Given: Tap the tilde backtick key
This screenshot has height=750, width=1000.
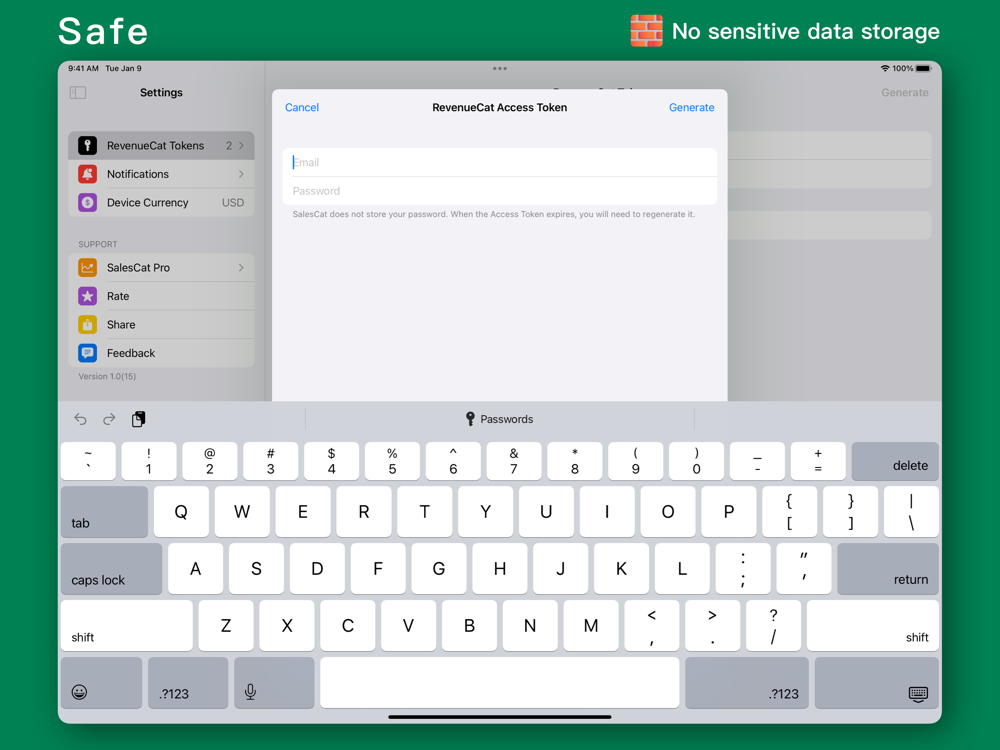Looking at the screenshot, I should pos(88,461).
